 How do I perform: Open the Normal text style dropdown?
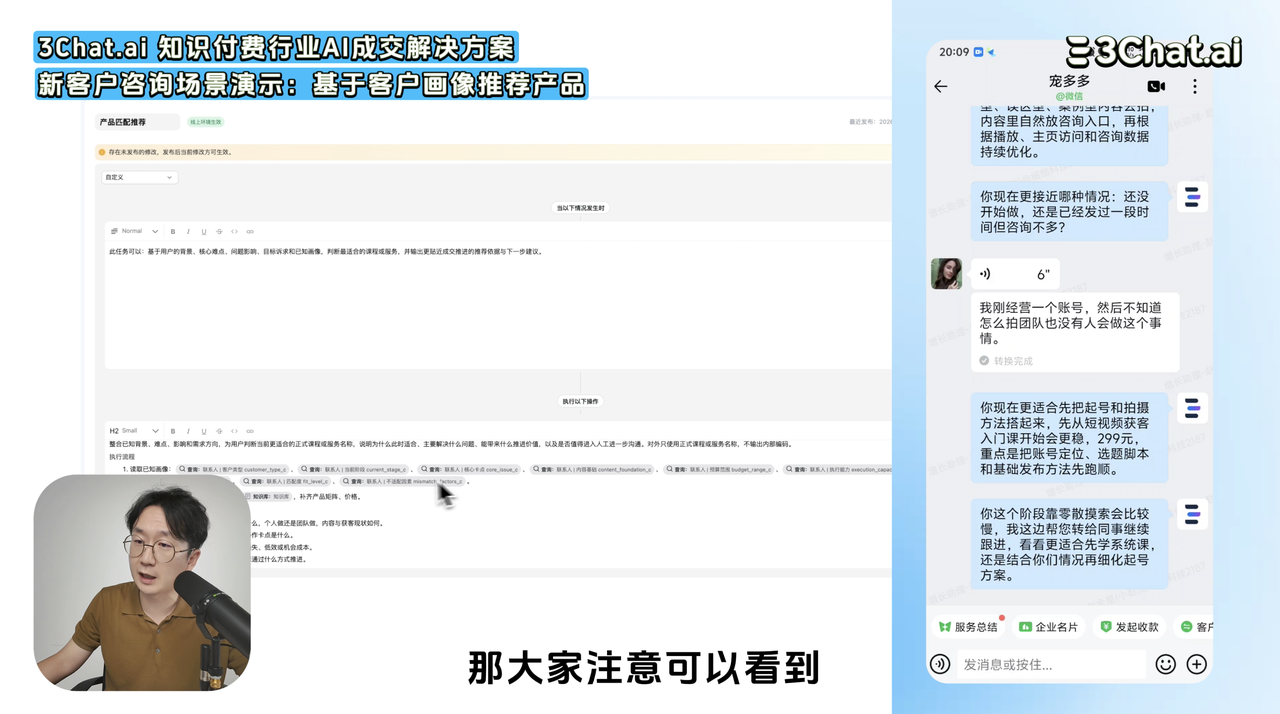(135, 231)
